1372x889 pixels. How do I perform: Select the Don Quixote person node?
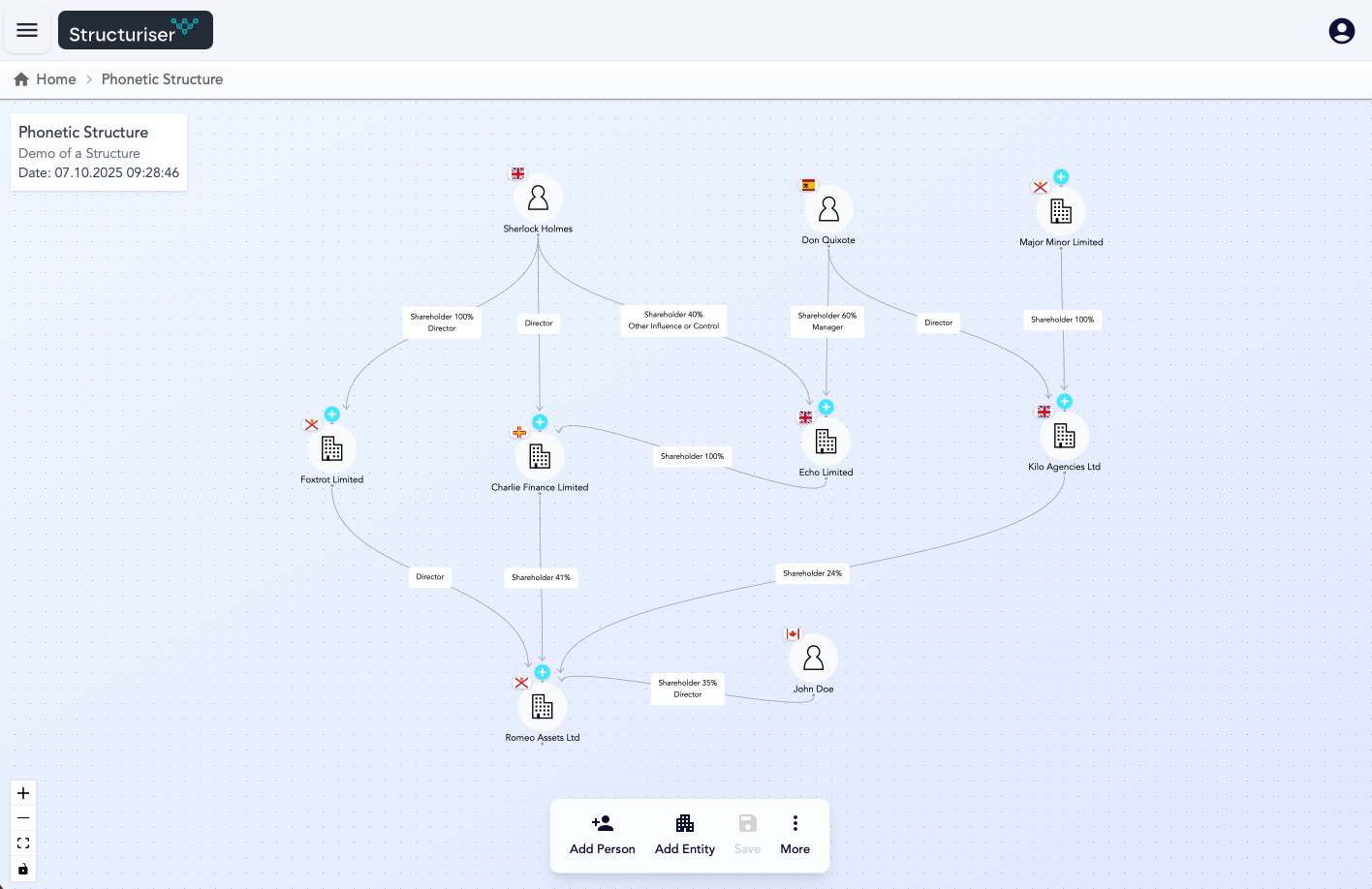(x=828, y=209)
